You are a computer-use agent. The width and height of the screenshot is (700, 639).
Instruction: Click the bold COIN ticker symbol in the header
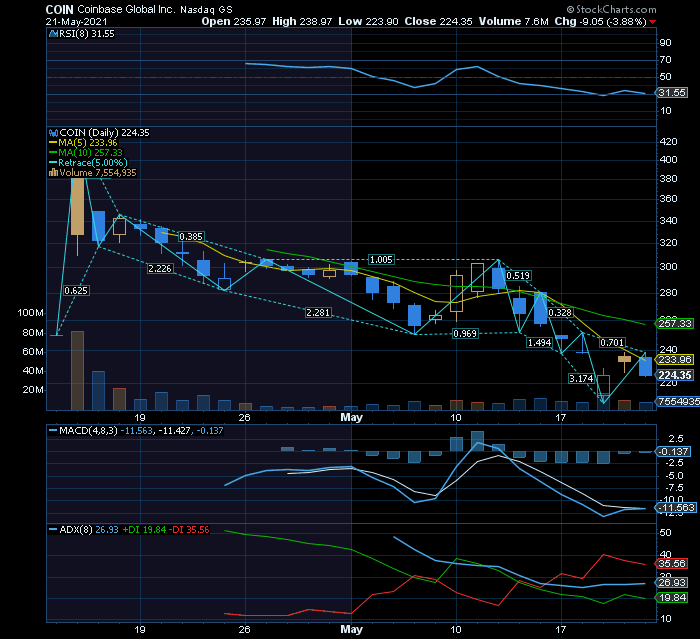[59, 9]
